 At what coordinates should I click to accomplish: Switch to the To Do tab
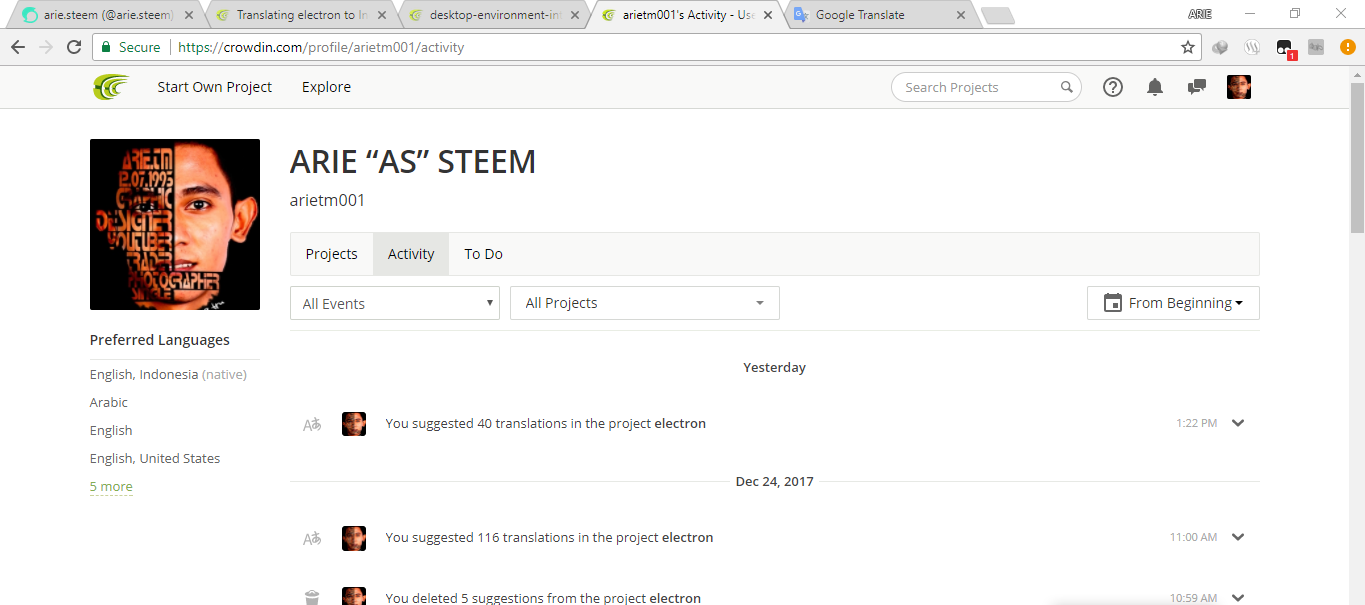click(x=483, y=254)
